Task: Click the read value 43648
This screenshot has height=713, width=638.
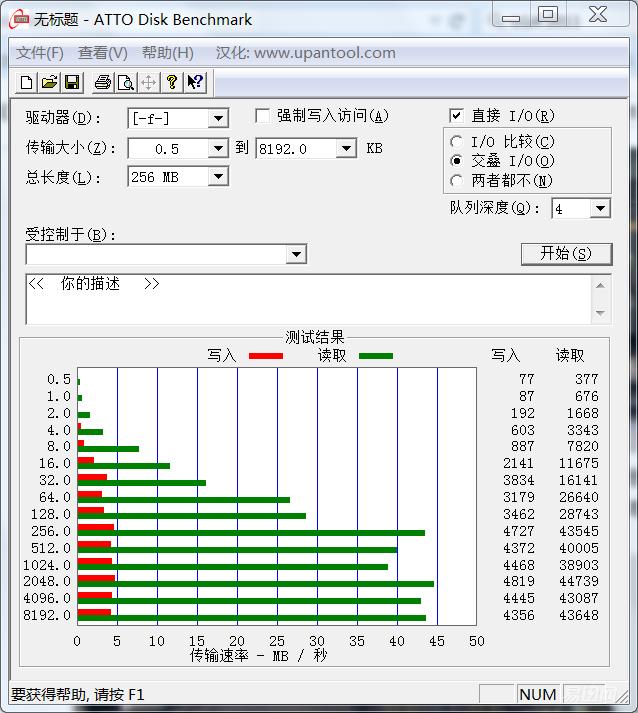Action: click(x=579, y=615)
